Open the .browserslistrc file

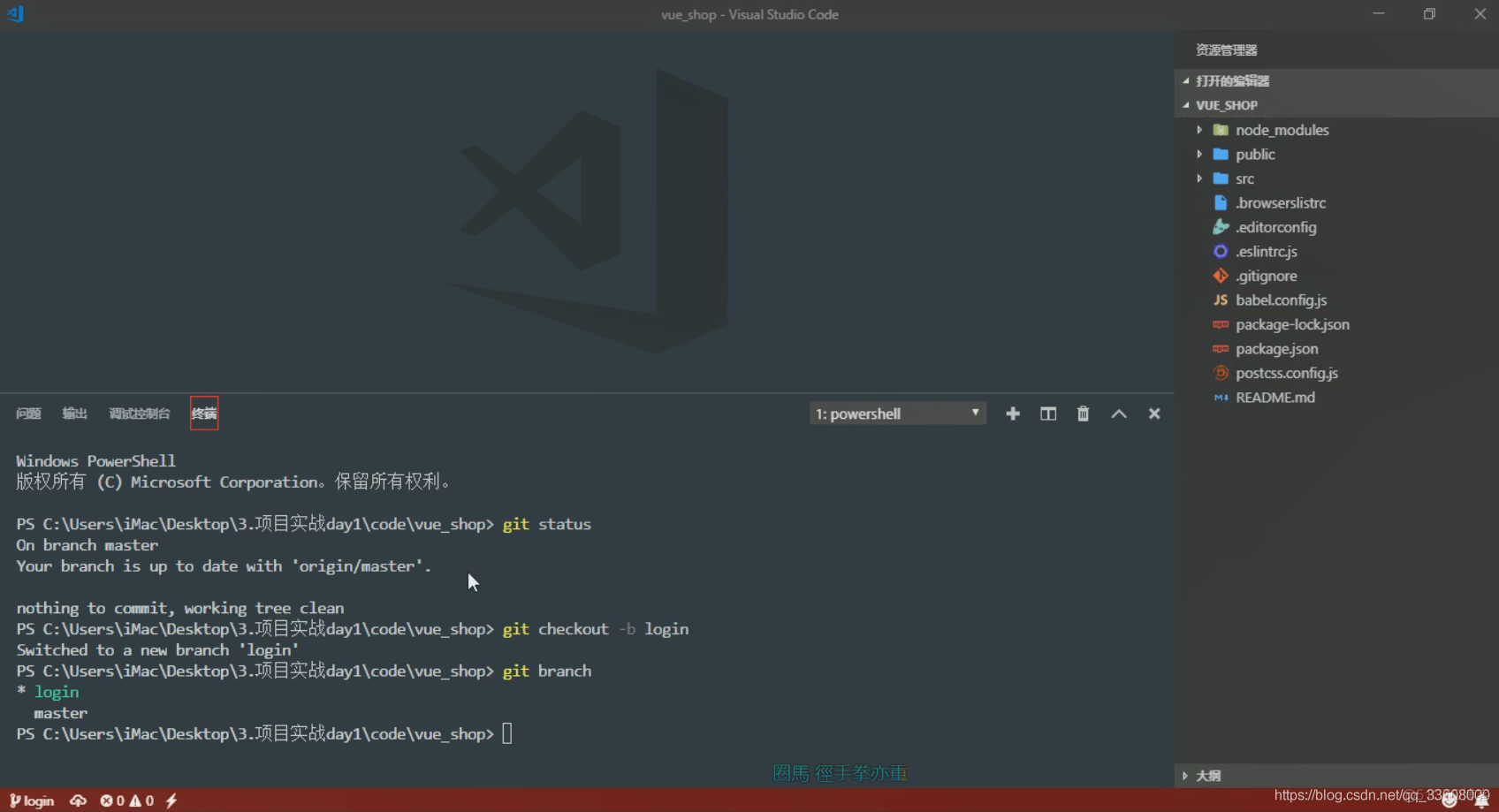(x=1281, y=203)
